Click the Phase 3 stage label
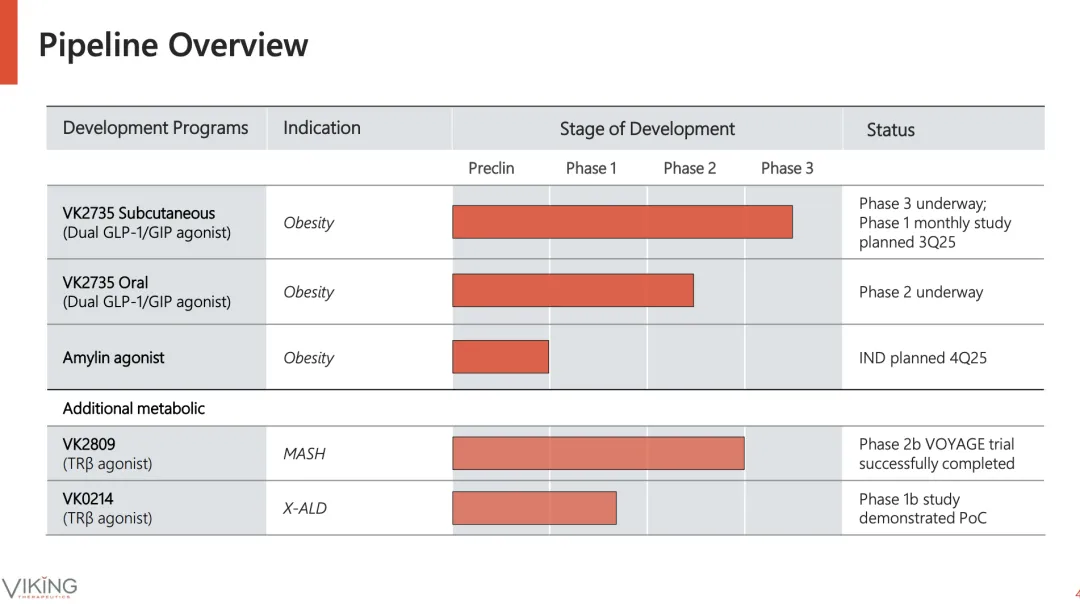Screen dimensions: 1080x604 click(x=787, y=168)
